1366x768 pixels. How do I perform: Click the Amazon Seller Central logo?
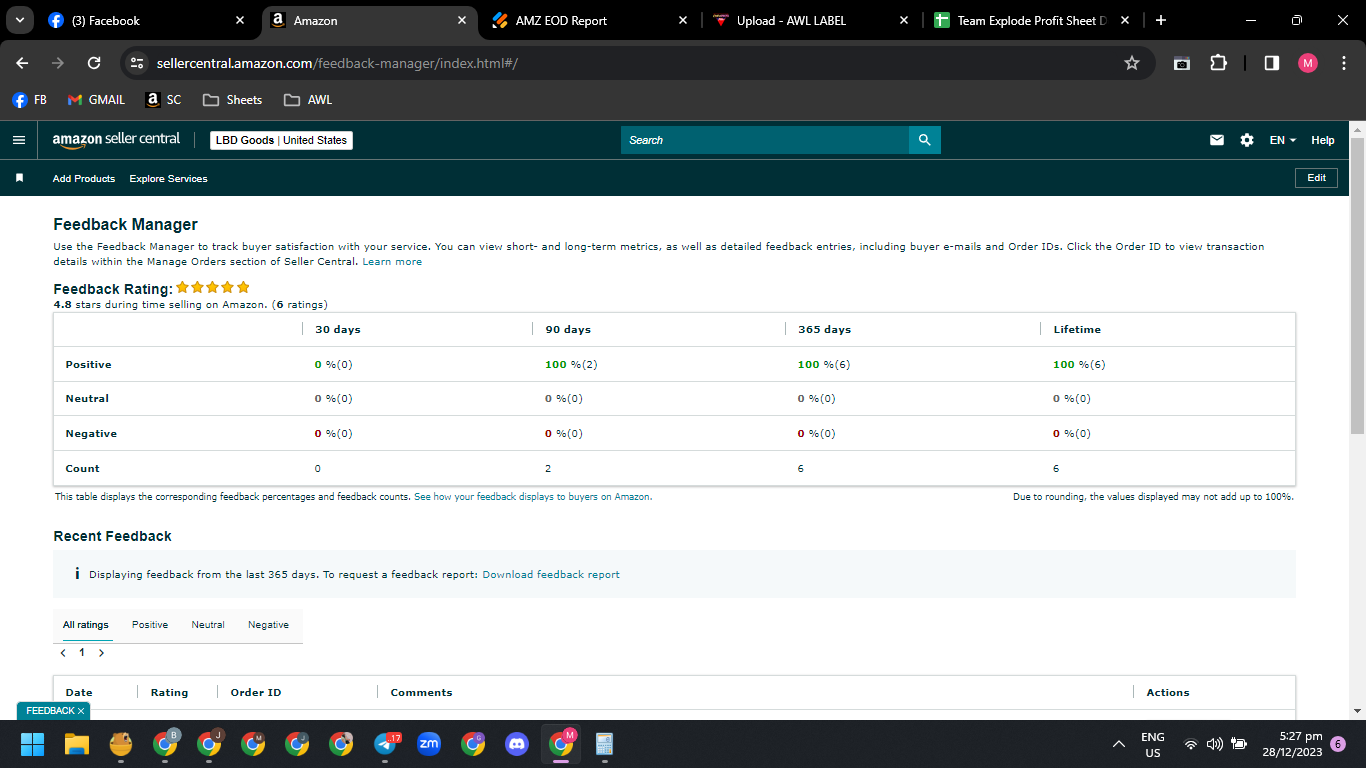click(116, 140)
